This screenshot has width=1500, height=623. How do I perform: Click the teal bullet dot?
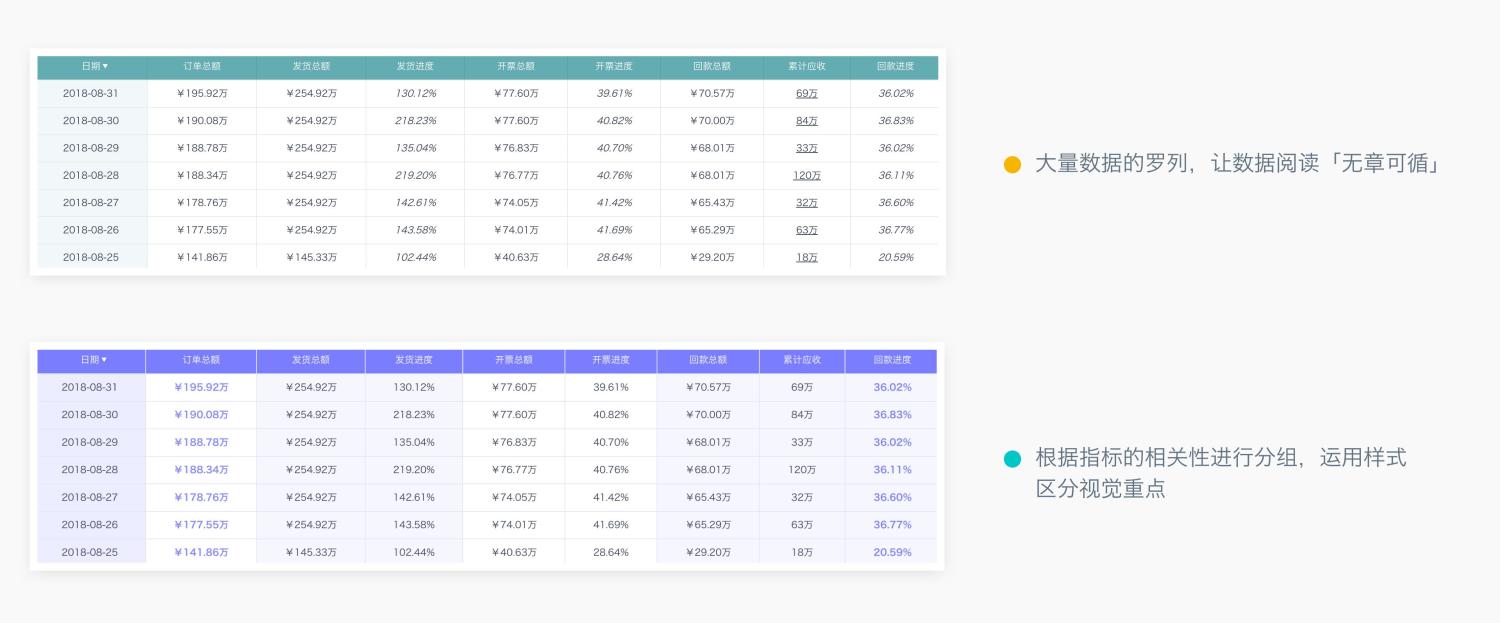(1012, 459)
